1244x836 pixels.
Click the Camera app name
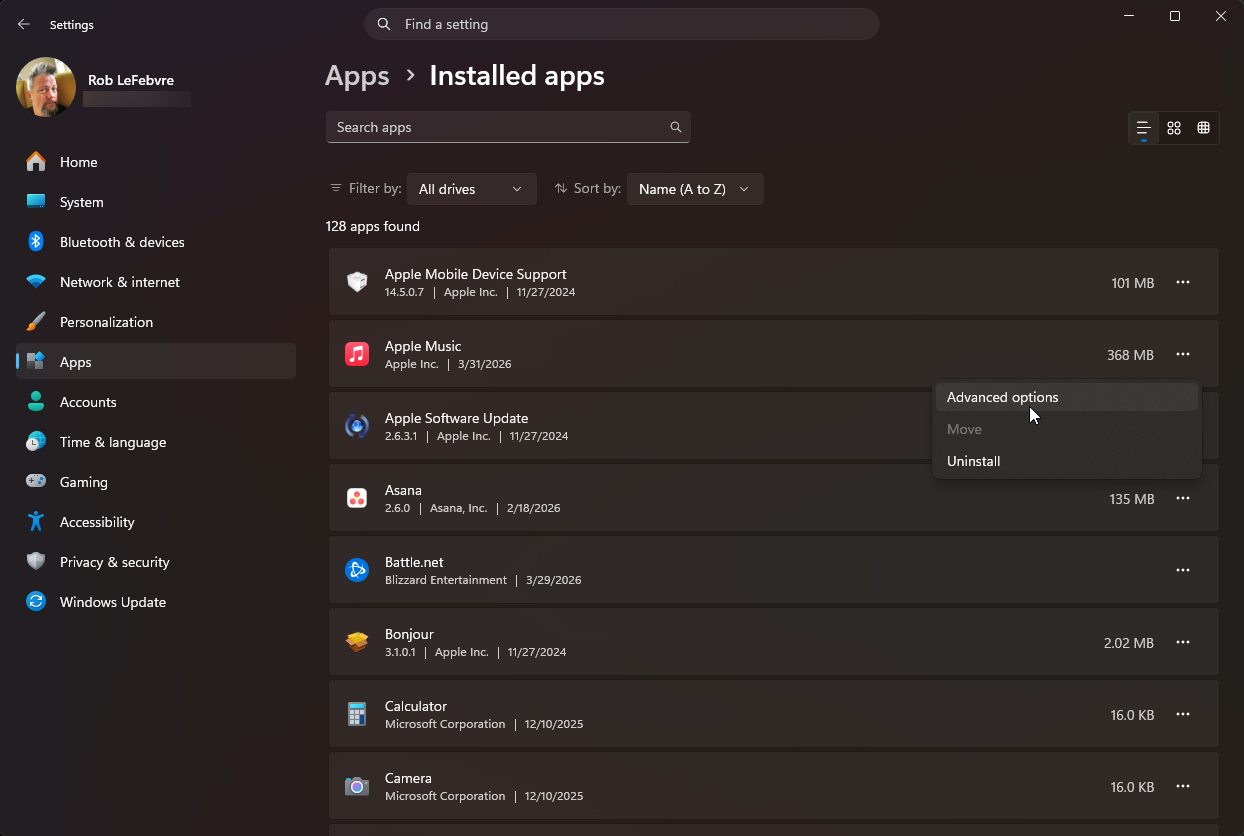click(408, 778)
